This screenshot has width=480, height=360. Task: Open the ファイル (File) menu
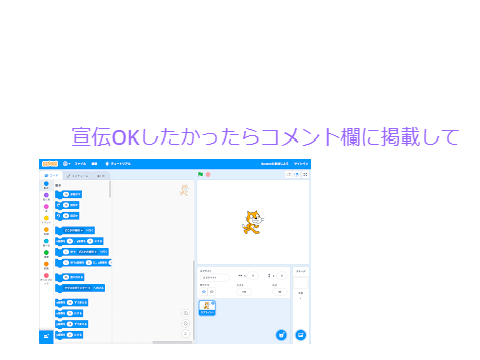click(x=80, y=164)
